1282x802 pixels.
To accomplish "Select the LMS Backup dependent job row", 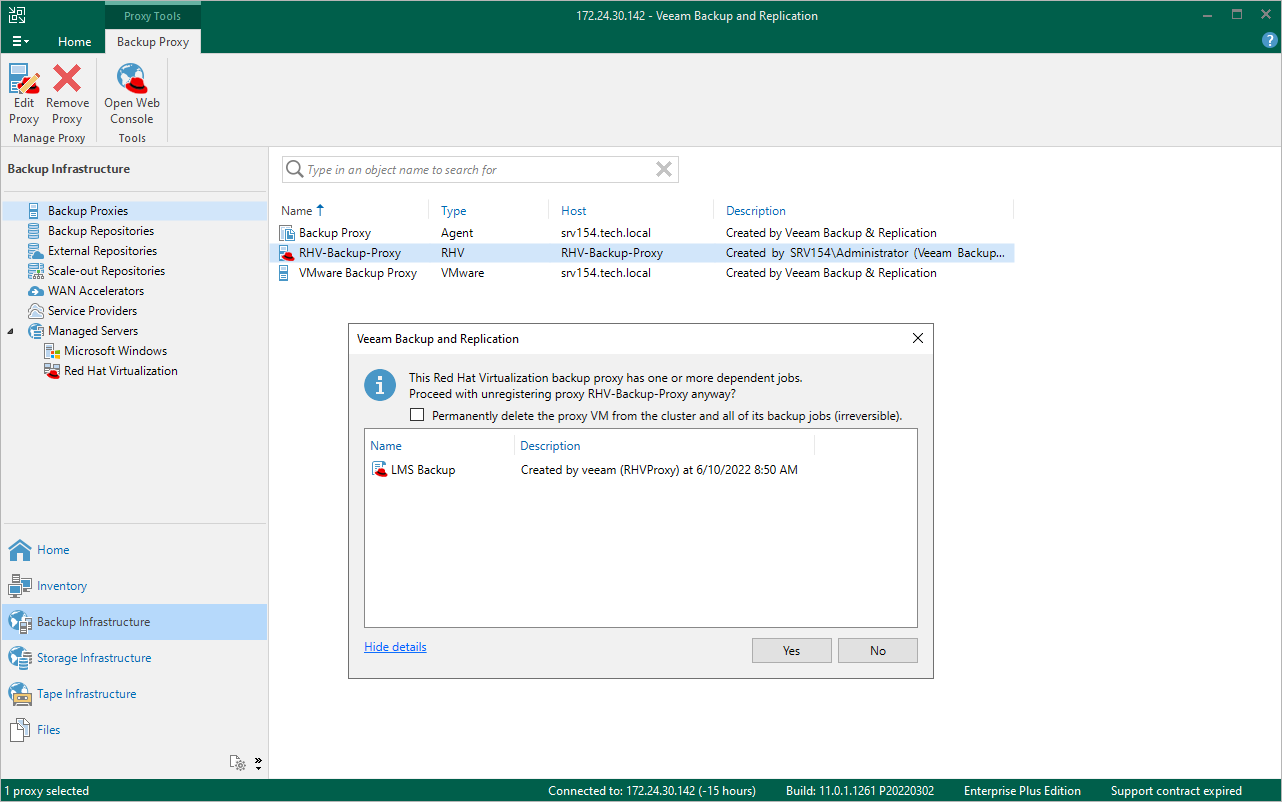I will pyautogui.click(x=640, y=470).
